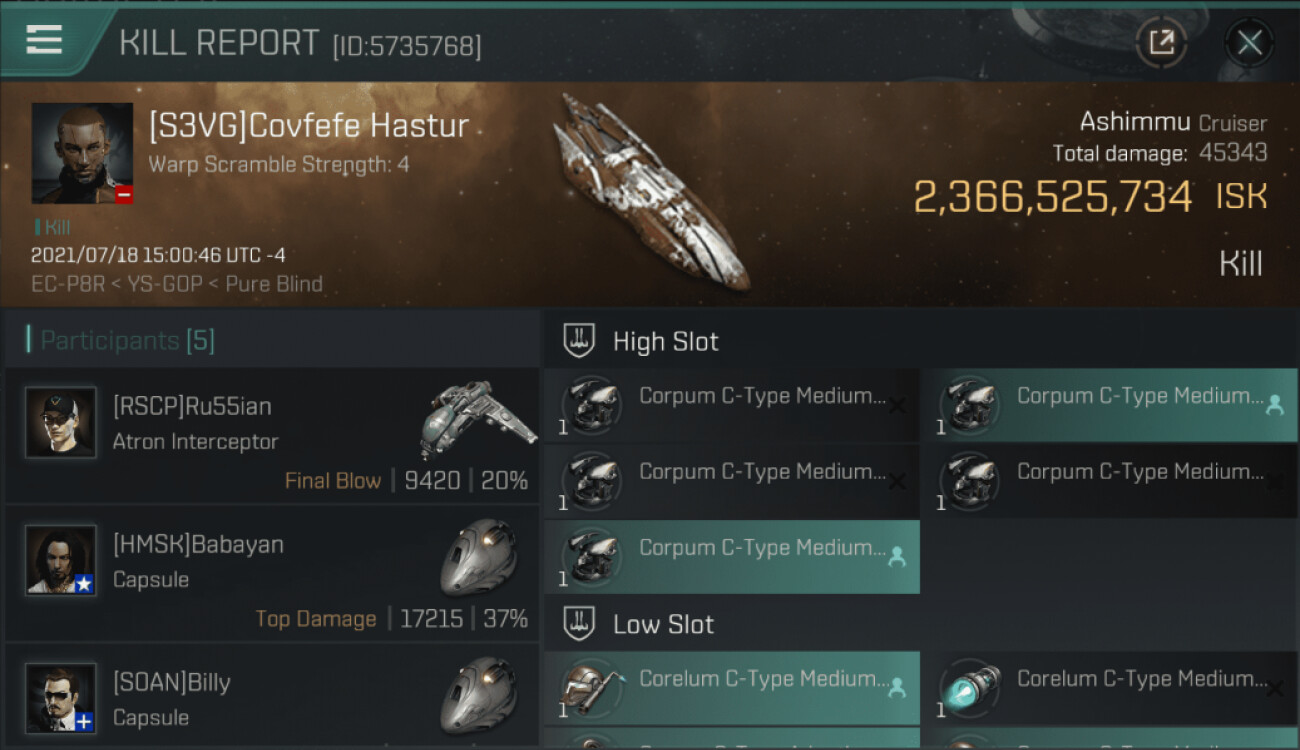The image size is (1300, 750).
Task: Click the Ashimmu ship image
Action: point(651,191)
